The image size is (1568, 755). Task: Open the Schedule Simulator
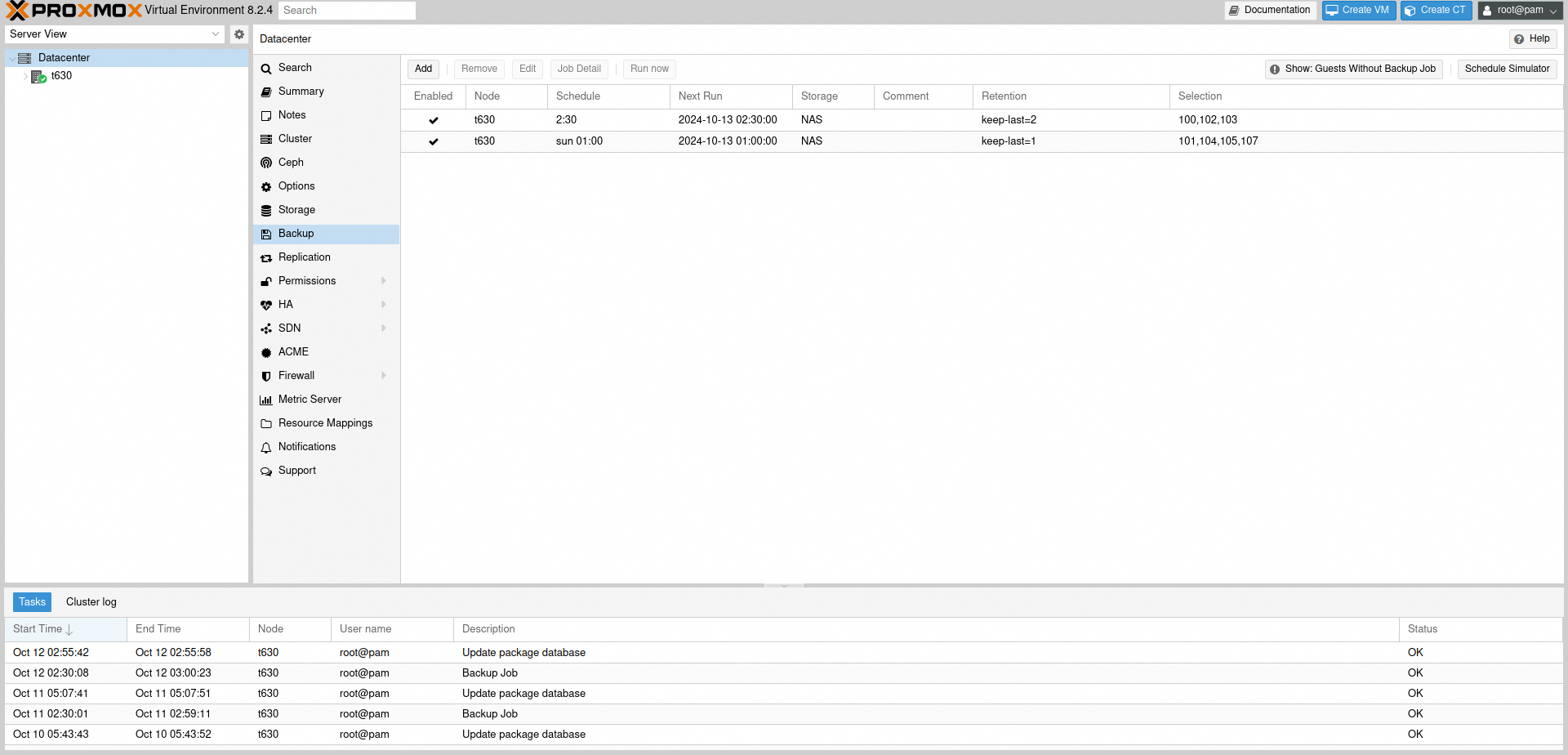[x=1507, y=69]
